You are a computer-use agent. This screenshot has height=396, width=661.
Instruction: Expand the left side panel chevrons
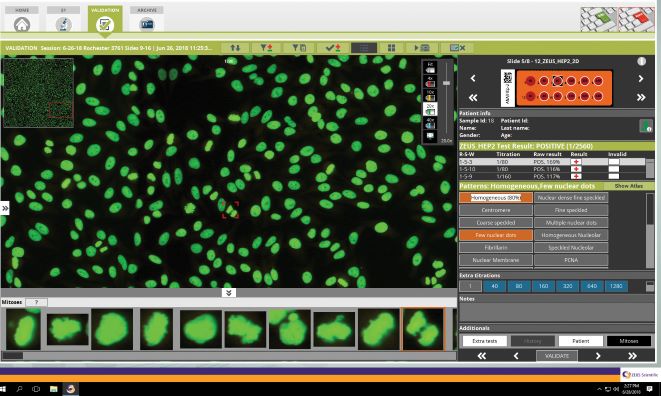(x=5, y=208)
